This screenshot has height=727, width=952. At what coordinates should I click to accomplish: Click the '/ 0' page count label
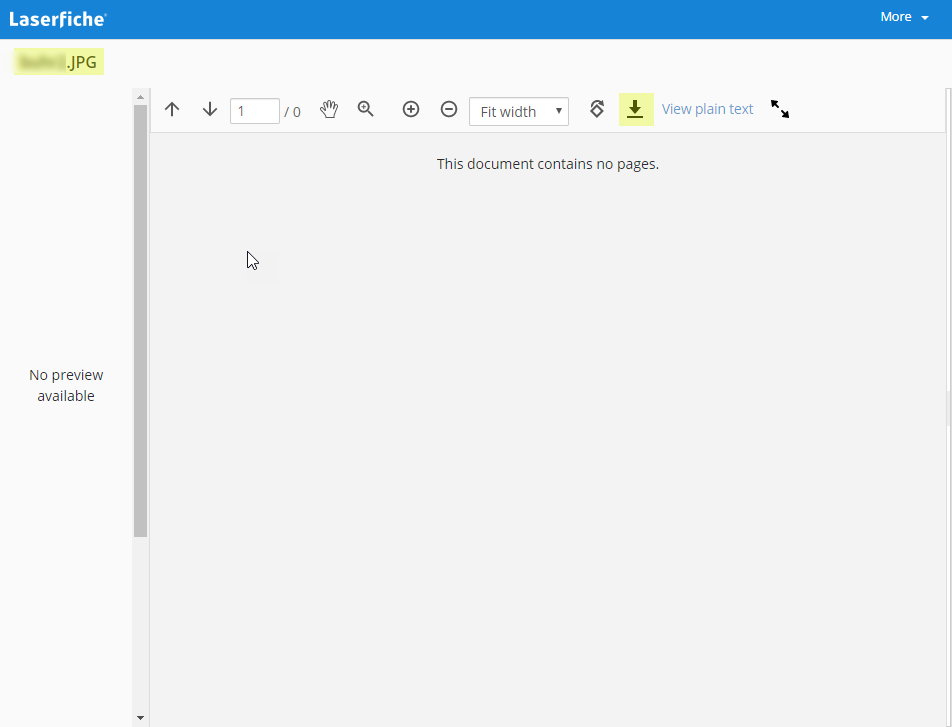[292, 112]
